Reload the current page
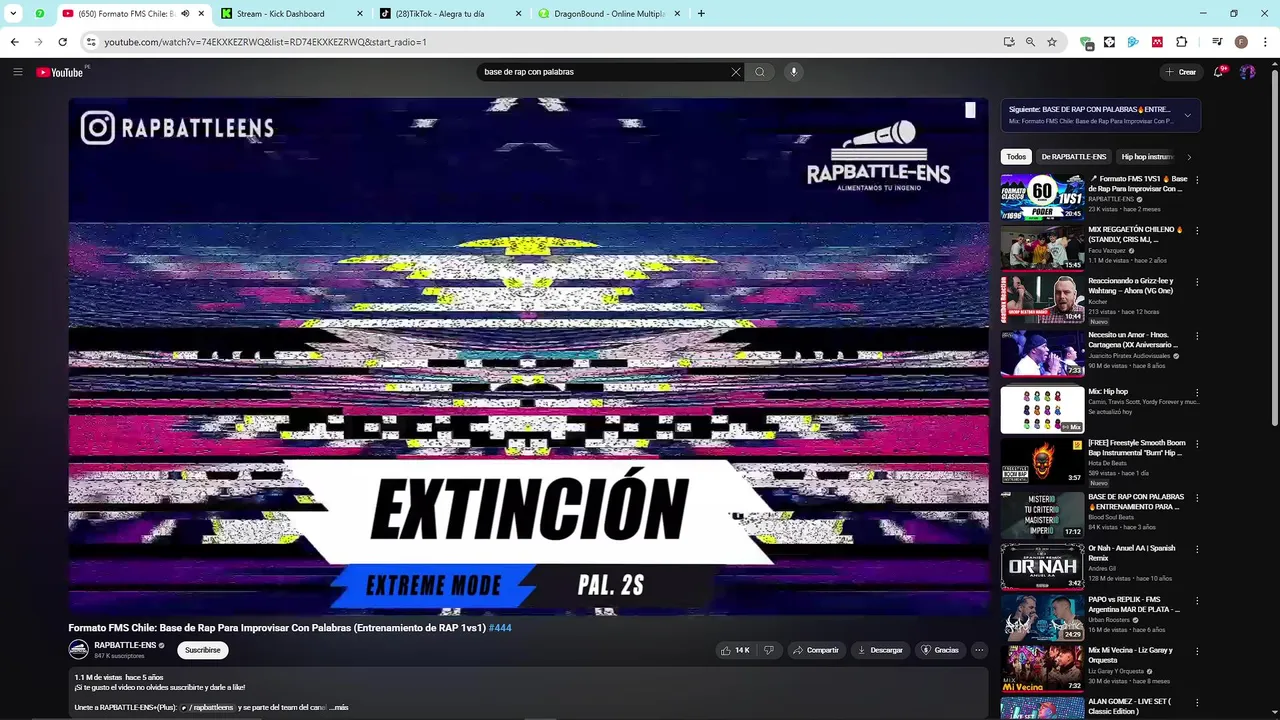Image resolution: width=1280 pixels, height=720 pixels. (62, 42)
